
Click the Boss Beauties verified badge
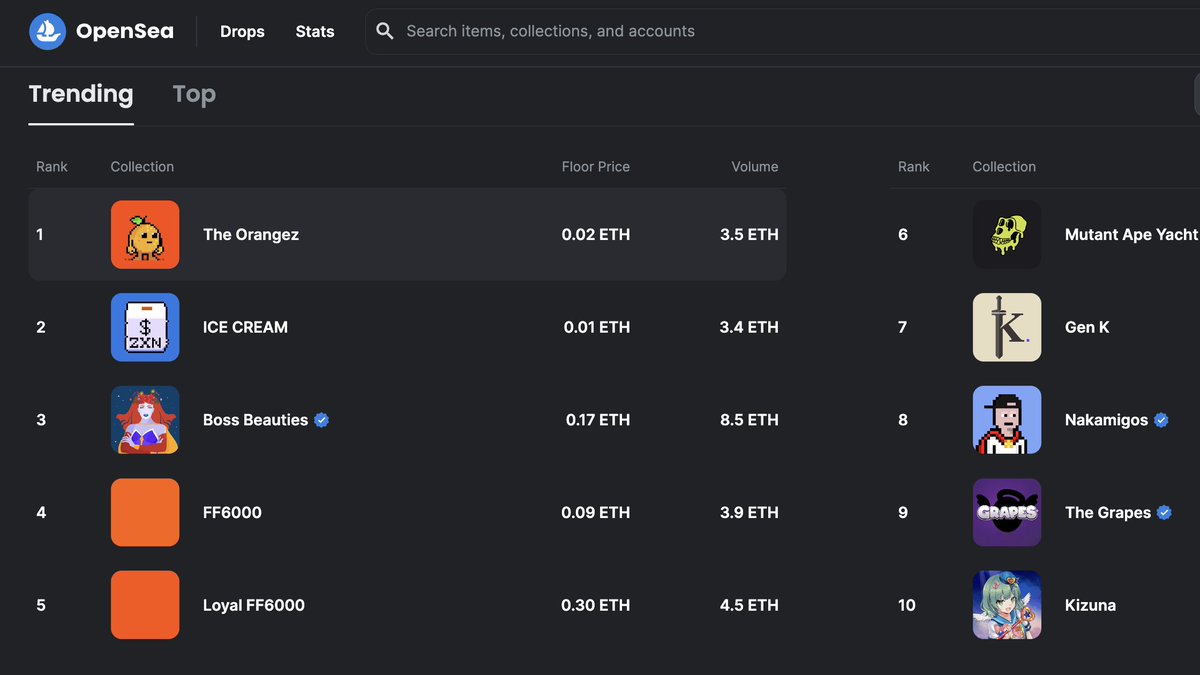[x=322, y=420]
